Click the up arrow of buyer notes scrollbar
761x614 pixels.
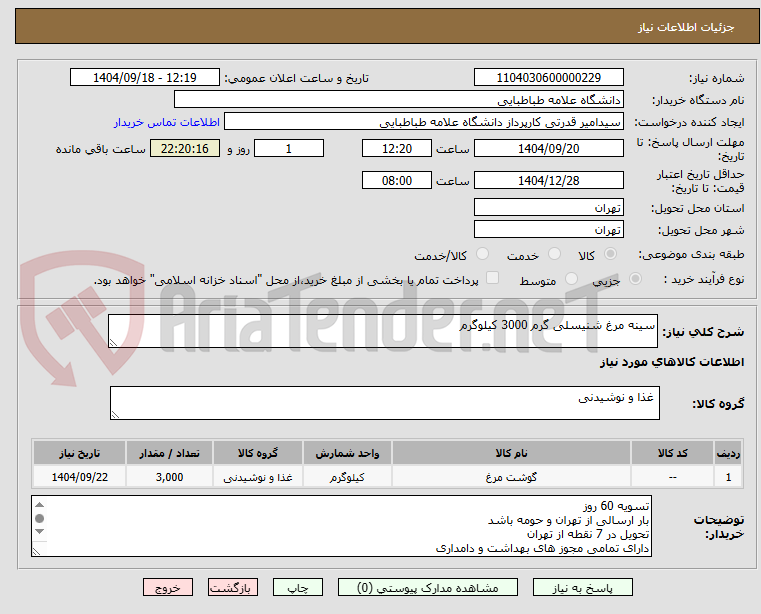pos(40,505)
